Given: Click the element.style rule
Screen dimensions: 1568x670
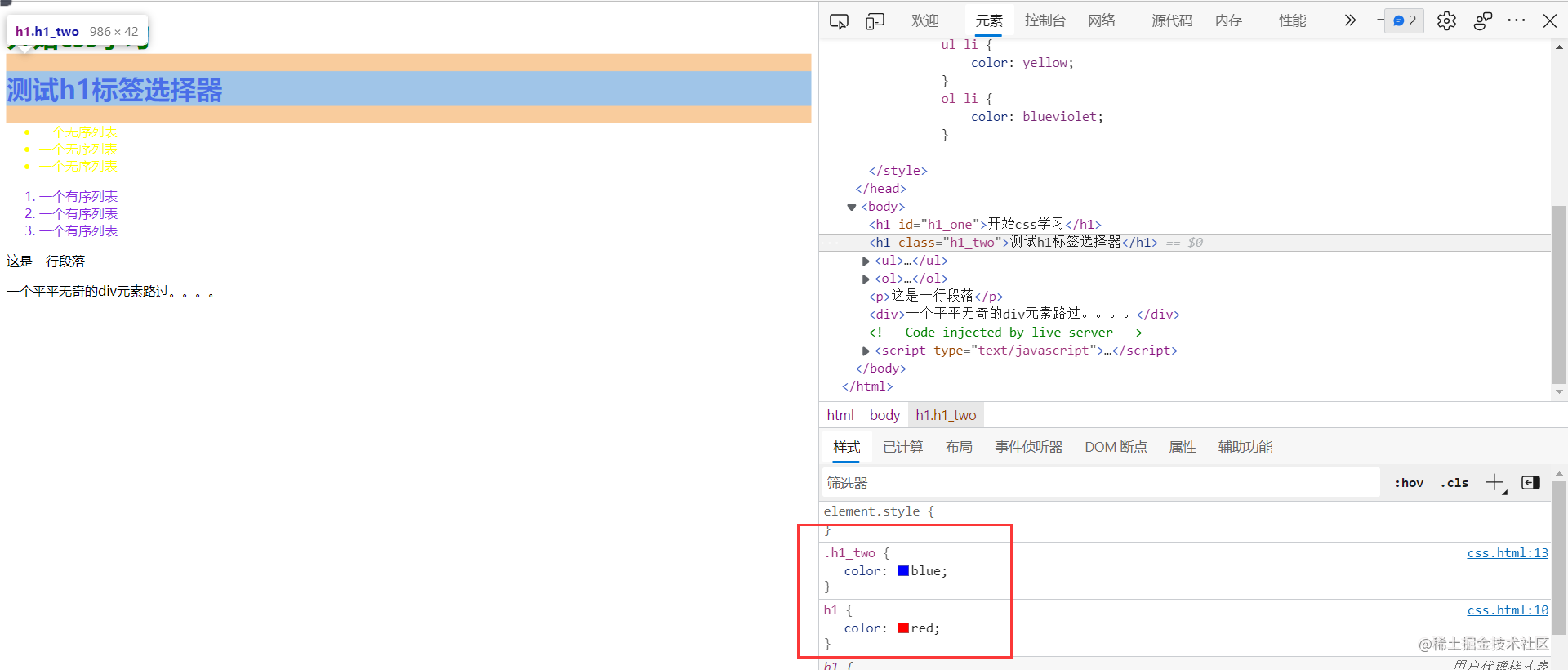Looking at the screenshot, I should click(879, 511).
